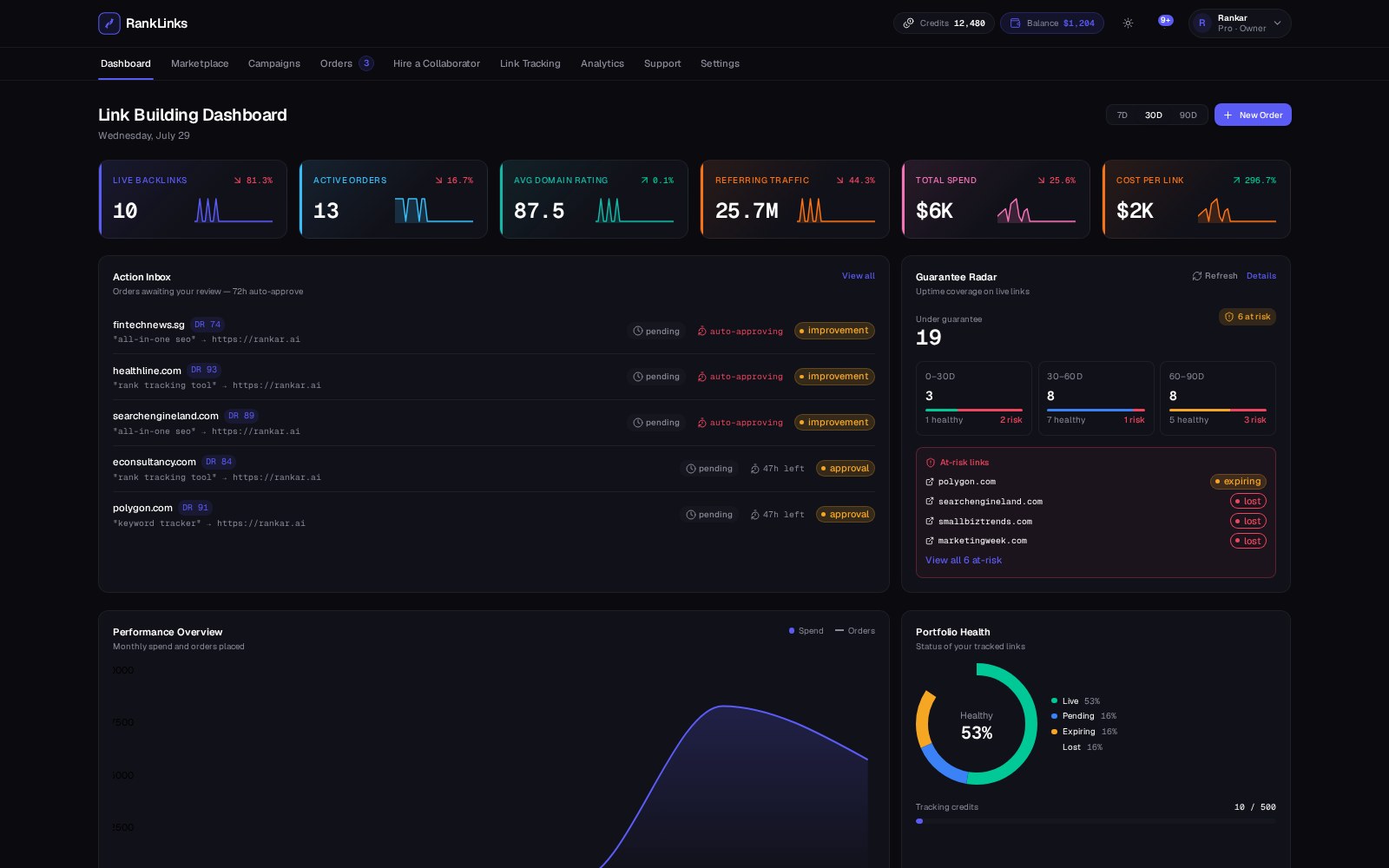Viewport: 1389px width, 868px height.
Task: Open the fintechnews.sg order
Action: point(493,331)
